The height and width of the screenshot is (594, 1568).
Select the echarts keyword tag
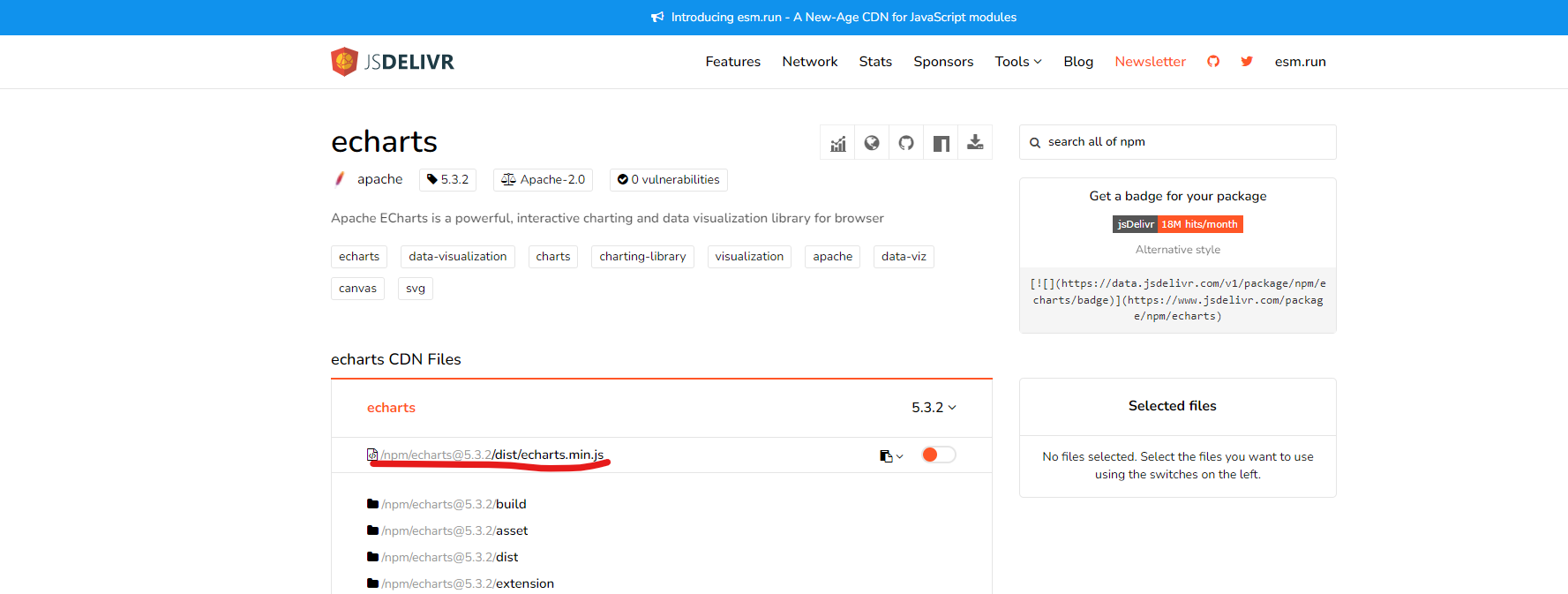point(359,257)
